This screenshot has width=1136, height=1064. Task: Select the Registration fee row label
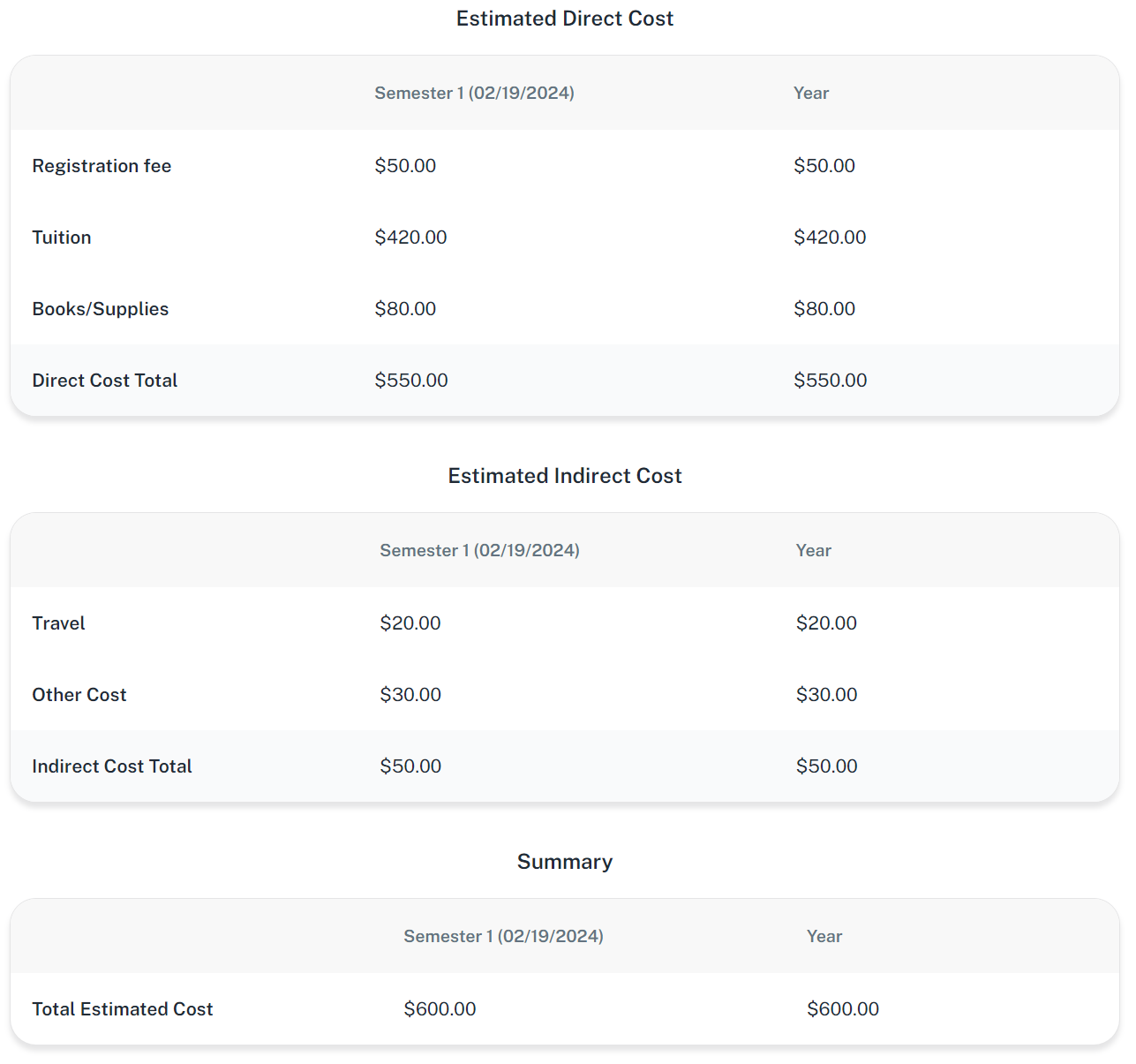(x=102, y=166)
